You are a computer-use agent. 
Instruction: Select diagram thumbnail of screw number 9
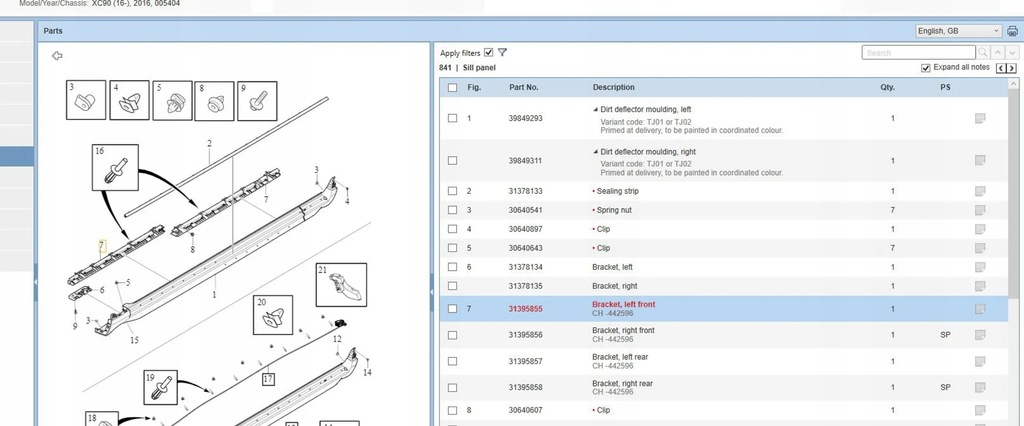tap(257, 101)
